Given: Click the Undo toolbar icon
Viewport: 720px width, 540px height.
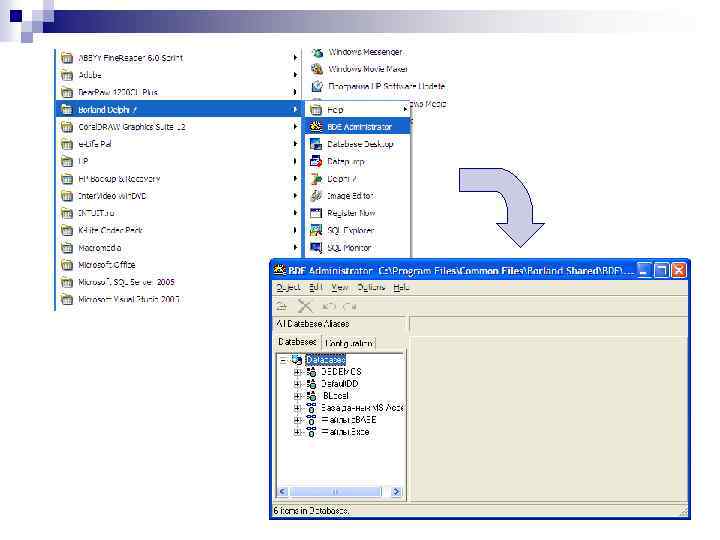Looking at the screenshot, I should coord(329,306).
